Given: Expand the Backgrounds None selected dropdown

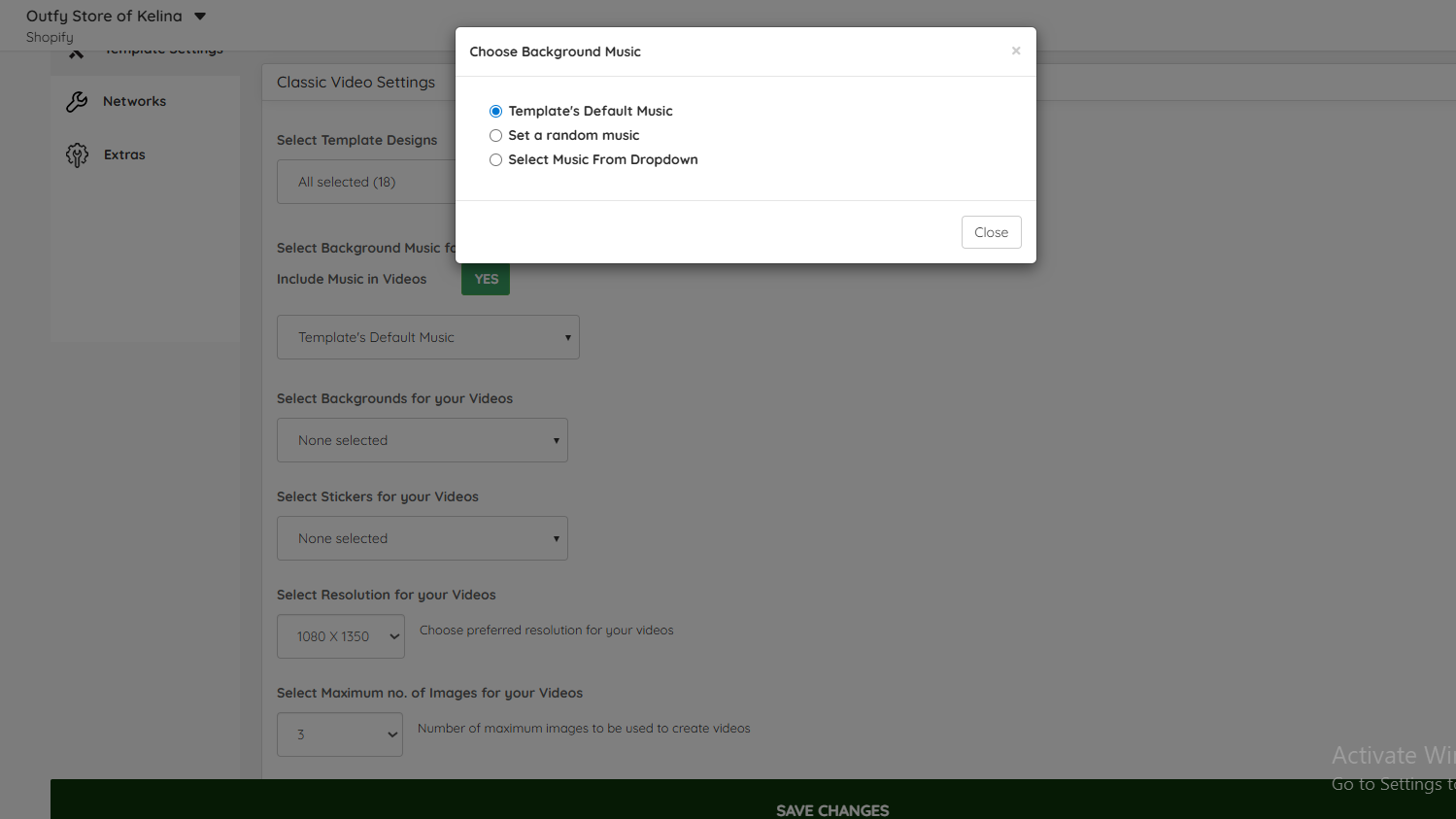Looking at the screenshot, I should click(x=423, y=440).
